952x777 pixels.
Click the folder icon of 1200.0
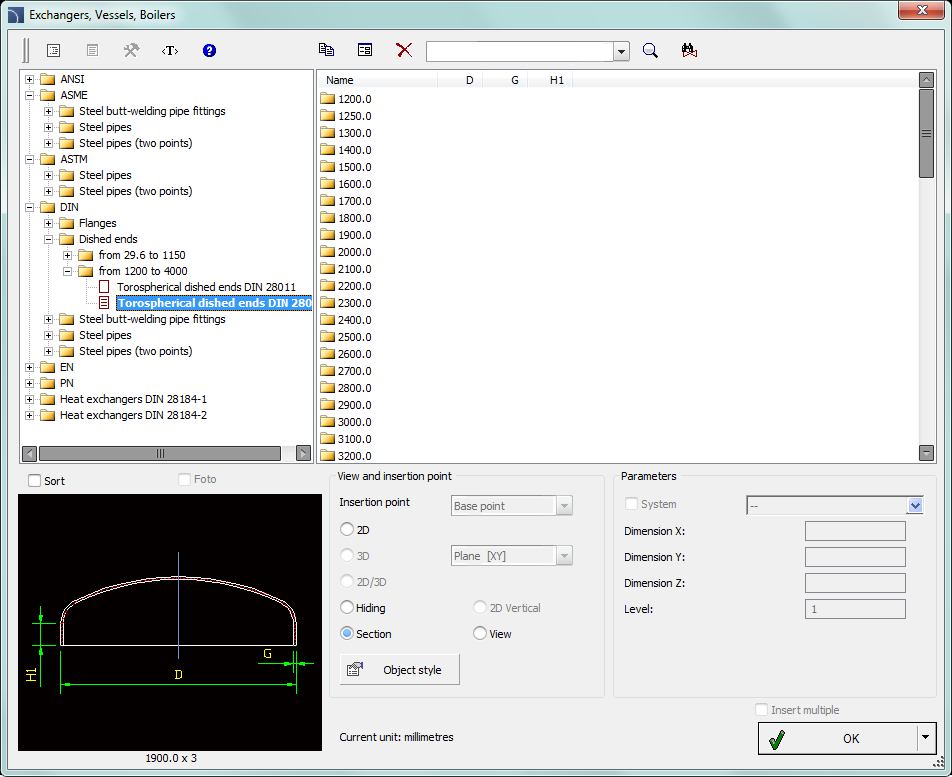pos(328,98)
